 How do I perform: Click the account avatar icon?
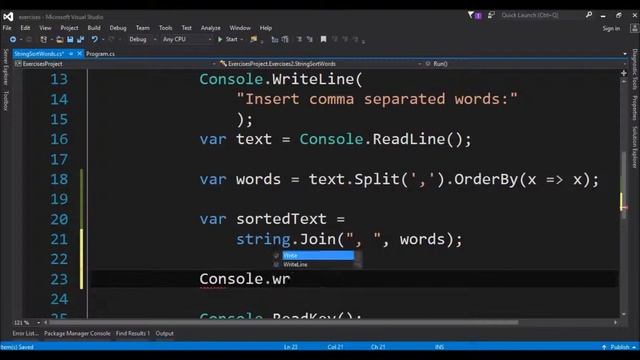click(x=634, y=28)
